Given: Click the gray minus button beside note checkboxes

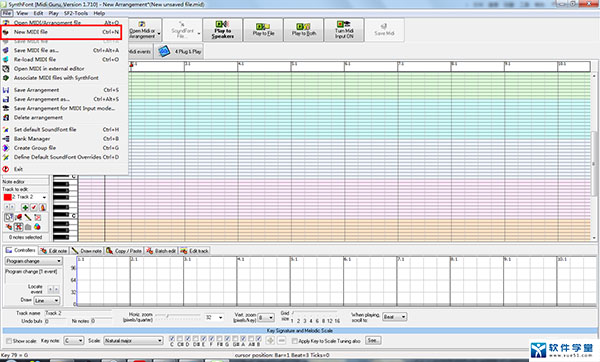Looking at the screenshot, I should [x=281, y=341].
